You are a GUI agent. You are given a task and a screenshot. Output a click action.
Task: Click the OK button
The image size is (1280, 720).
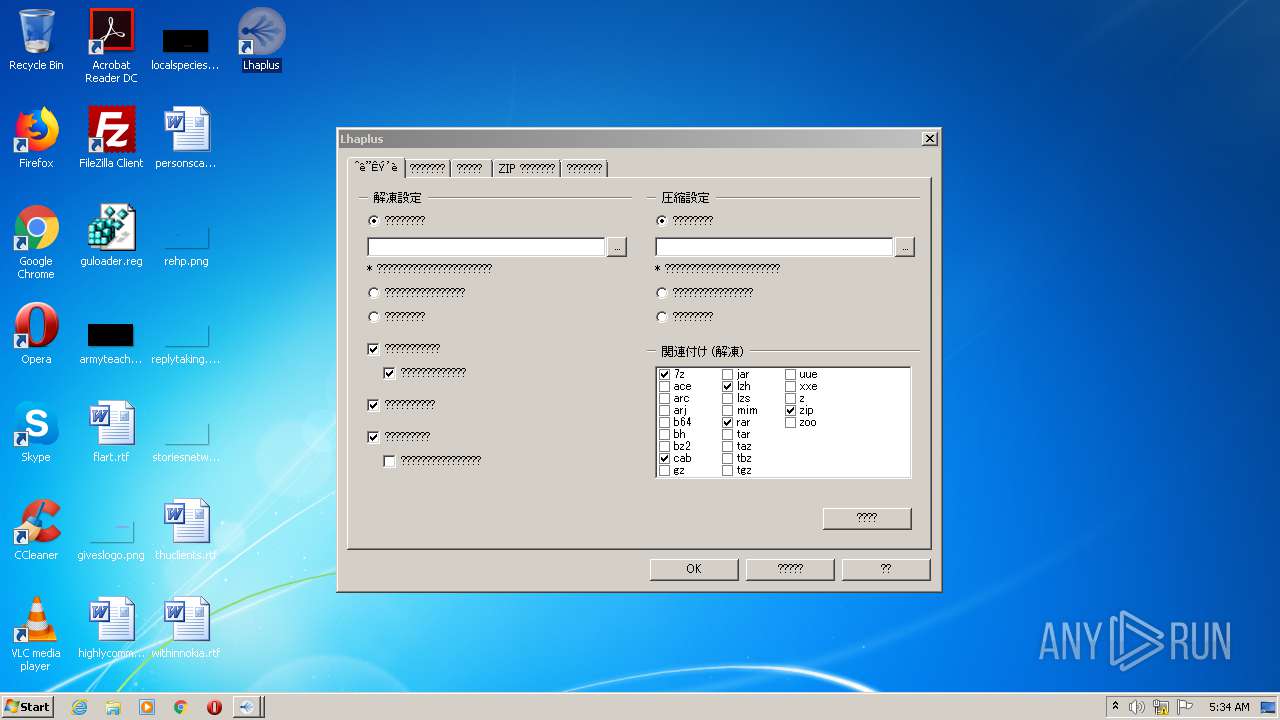pos(694,569)
